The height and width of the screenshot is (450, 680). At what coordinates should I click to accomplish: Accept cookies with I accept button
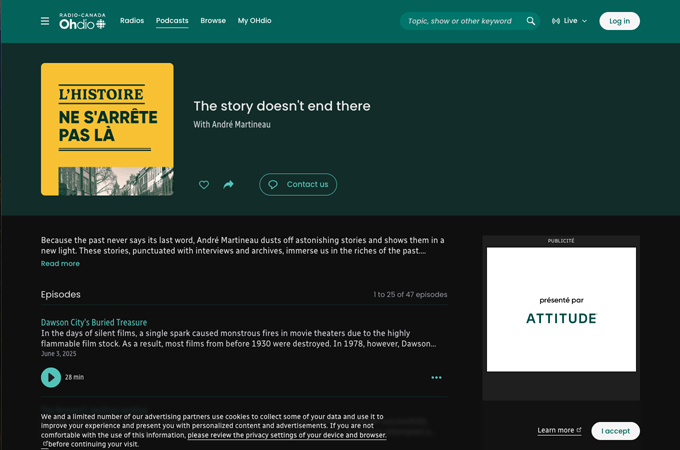(x=615, y=431)
